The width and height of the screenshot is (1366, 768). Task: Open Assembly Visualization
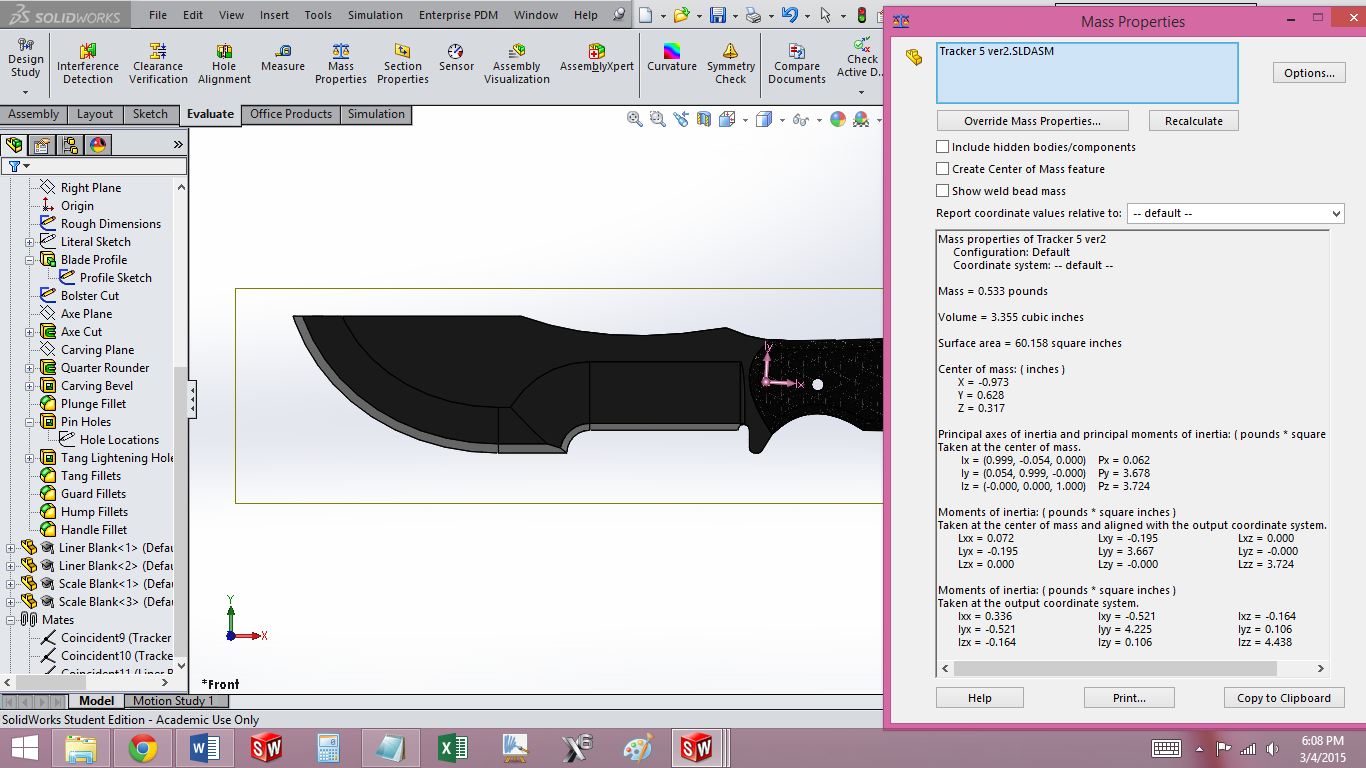point(516,62)
